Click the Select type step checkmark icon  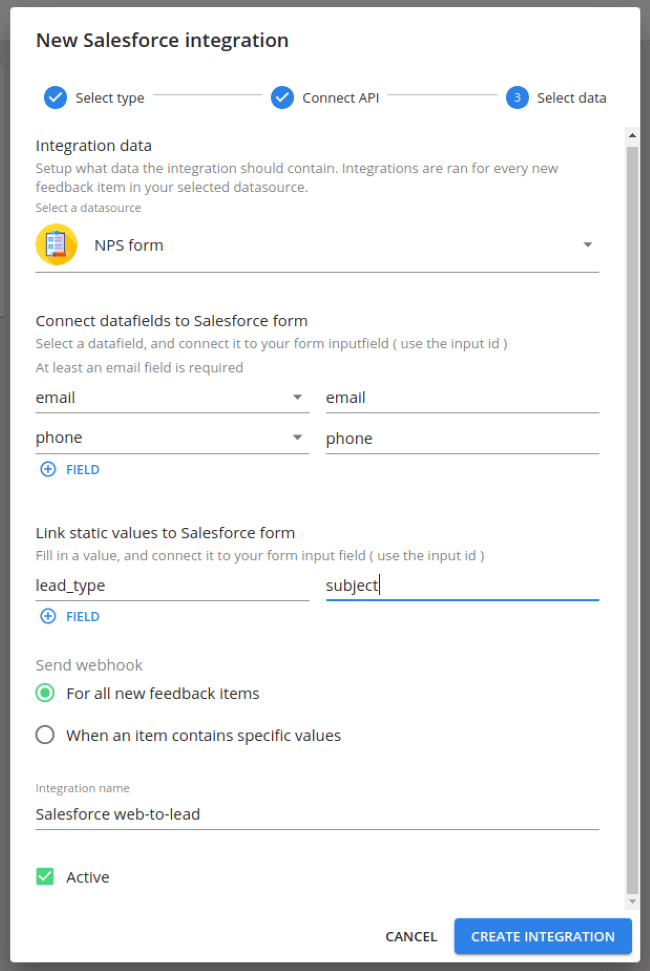54,98
